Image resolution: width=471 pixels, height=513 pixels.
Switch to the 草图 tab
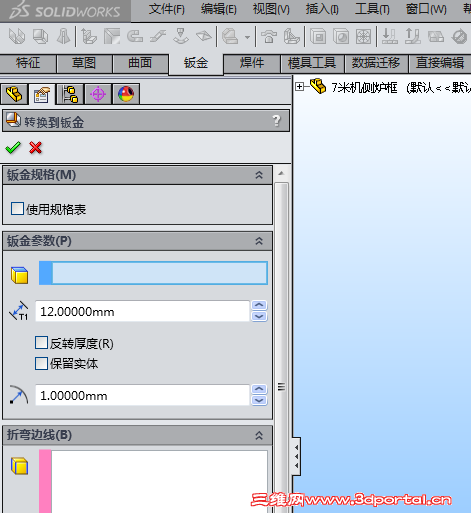pyautogui.click(x=84, y=63)
